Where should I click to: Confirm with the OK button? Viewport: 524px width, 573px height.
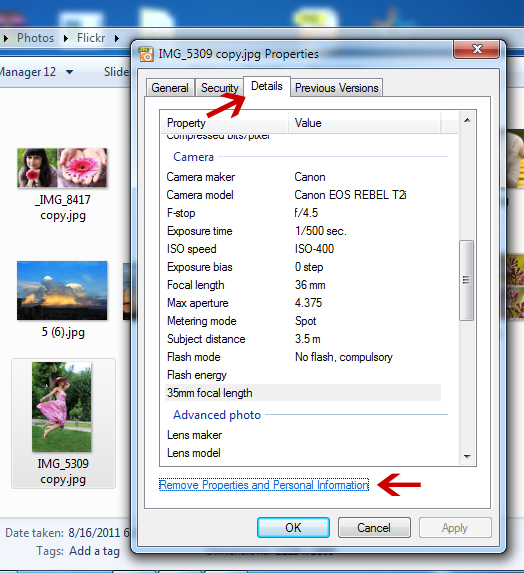point(293,528)
